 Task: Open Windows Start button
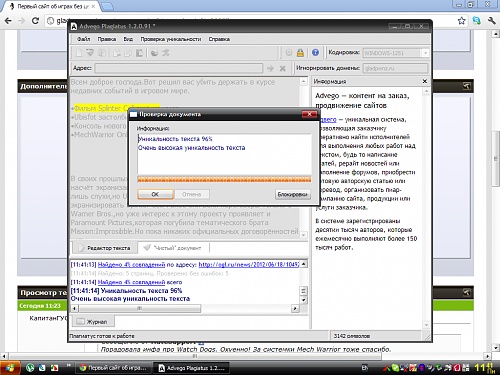10,368
